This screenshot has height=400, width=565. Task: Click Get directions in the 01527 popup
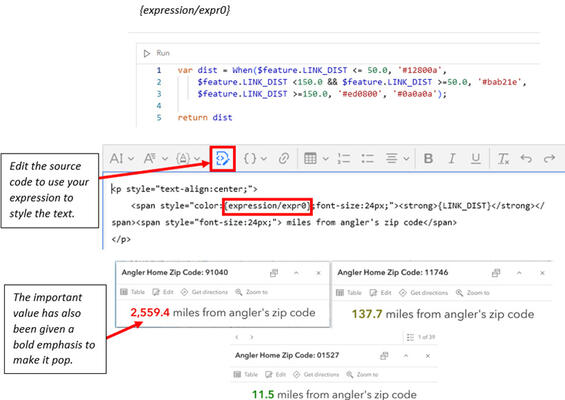[x=316, y=374]
